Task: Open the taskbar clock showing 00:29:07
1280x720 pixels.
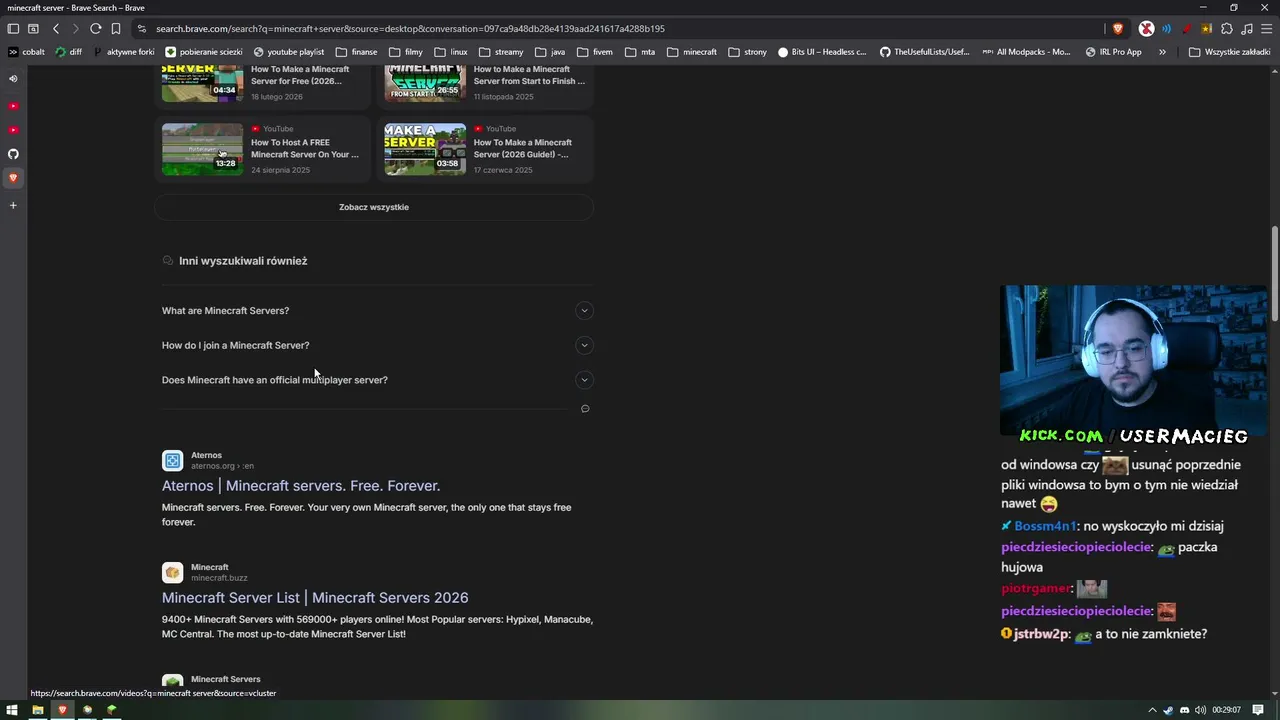Action: (x=1227, y=710)
